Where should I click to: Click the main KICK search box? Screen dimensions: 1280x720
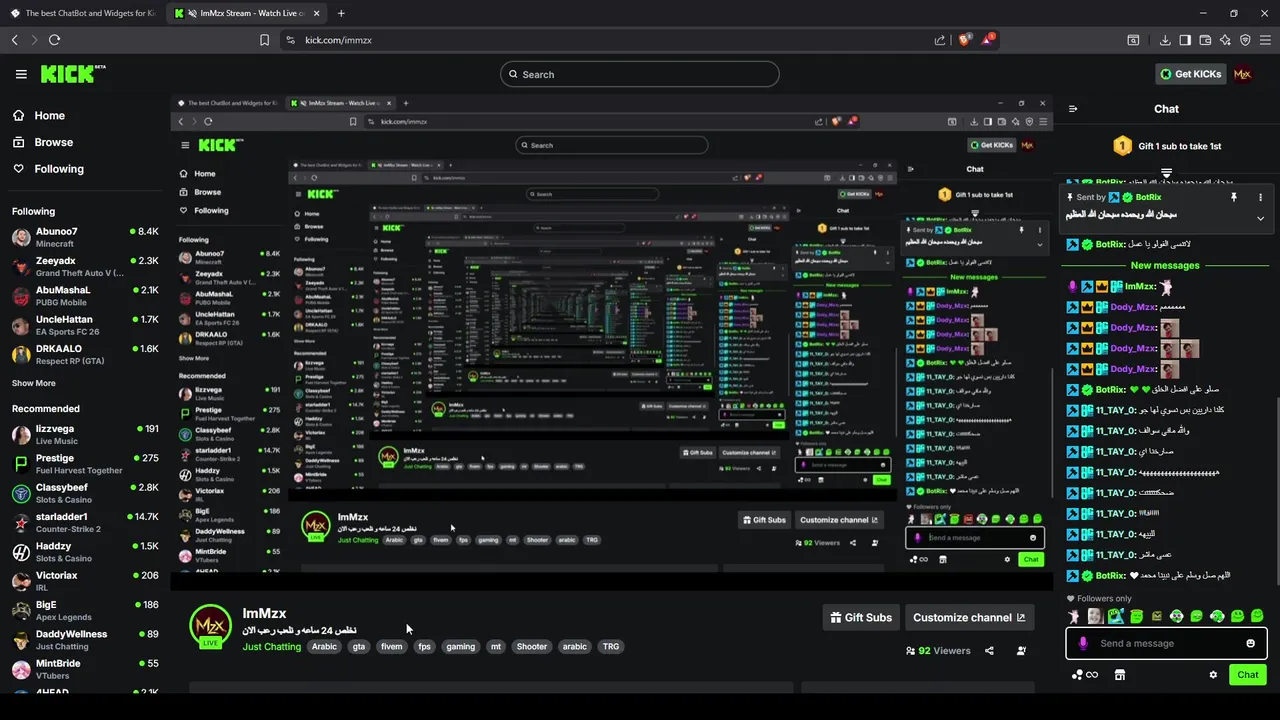coord(640,74)
